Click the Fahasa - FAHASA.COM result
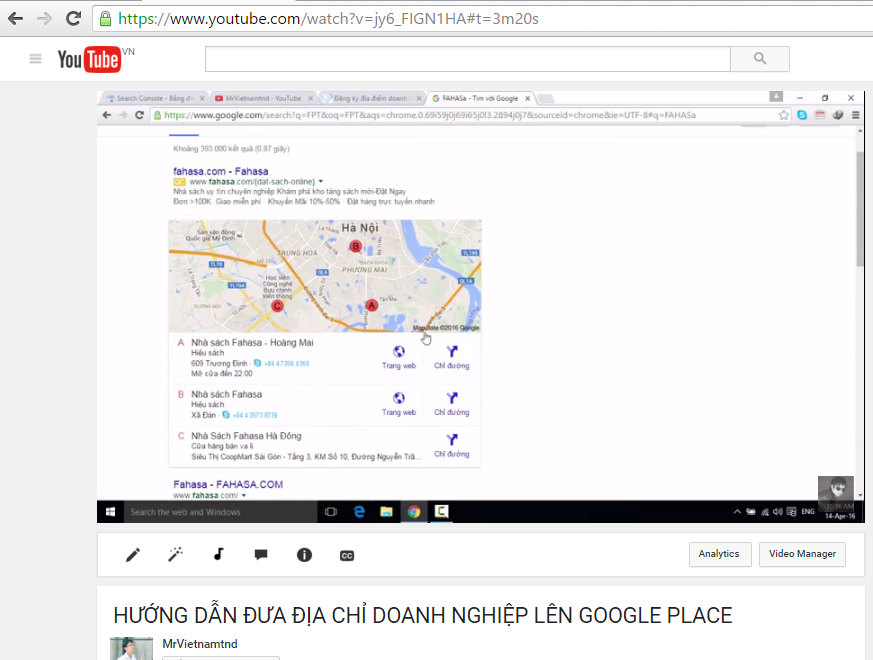873x660 pixels. click(x=228, y=485)
